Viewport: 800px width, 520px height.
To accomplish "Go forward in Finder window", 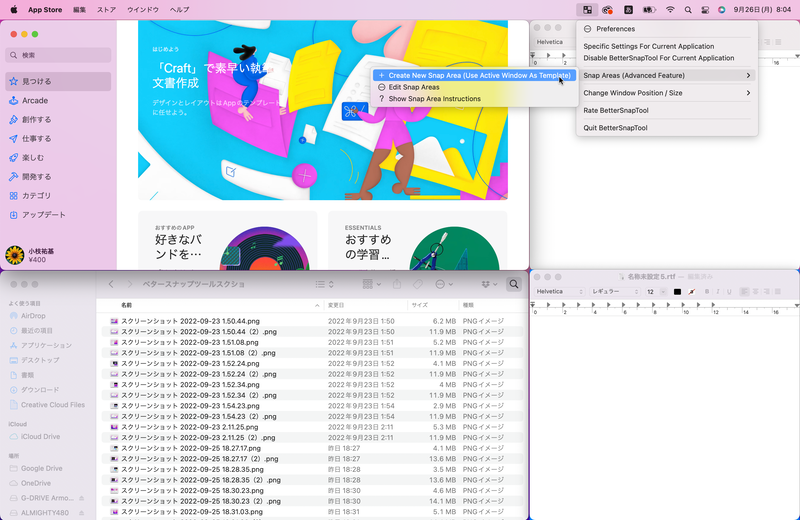I will (130, 284).
